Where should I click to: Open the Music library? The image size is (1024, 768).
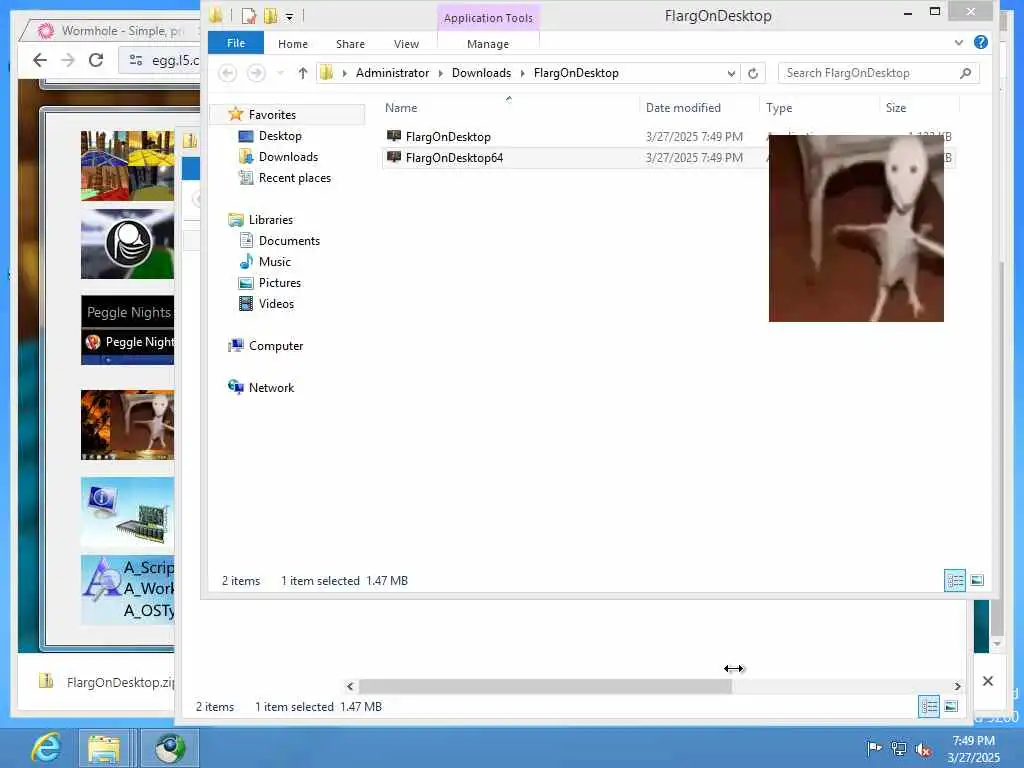coord(274,262)
